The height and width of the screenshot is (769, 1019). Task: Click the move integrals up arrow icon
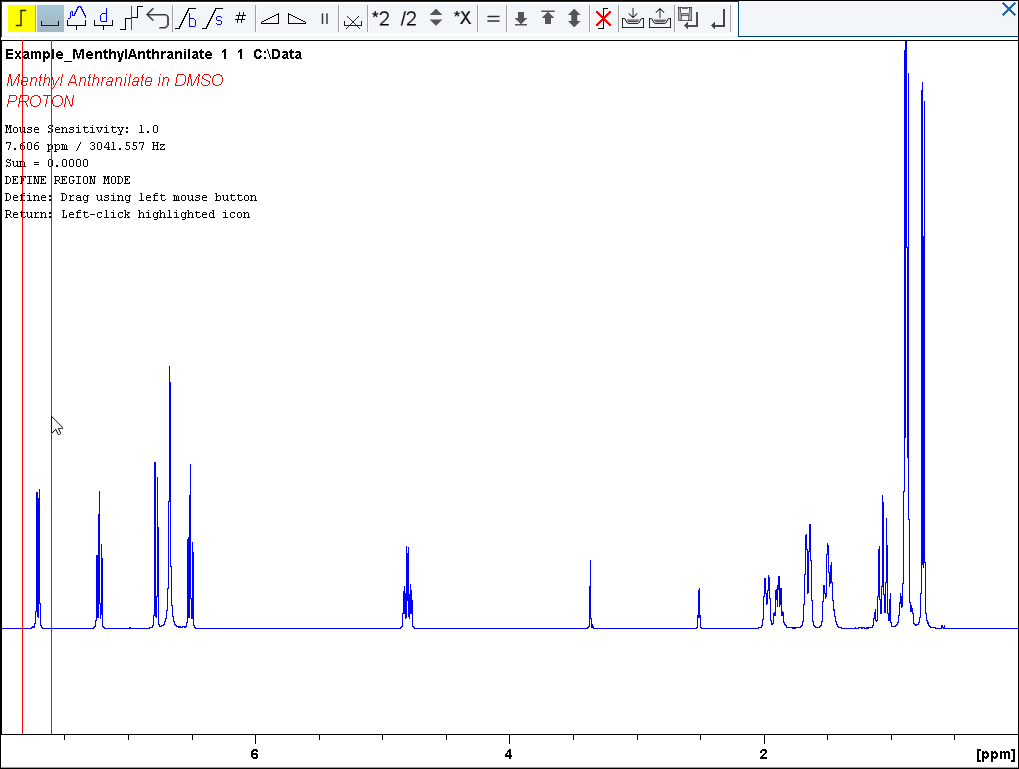tap(548, 18)
